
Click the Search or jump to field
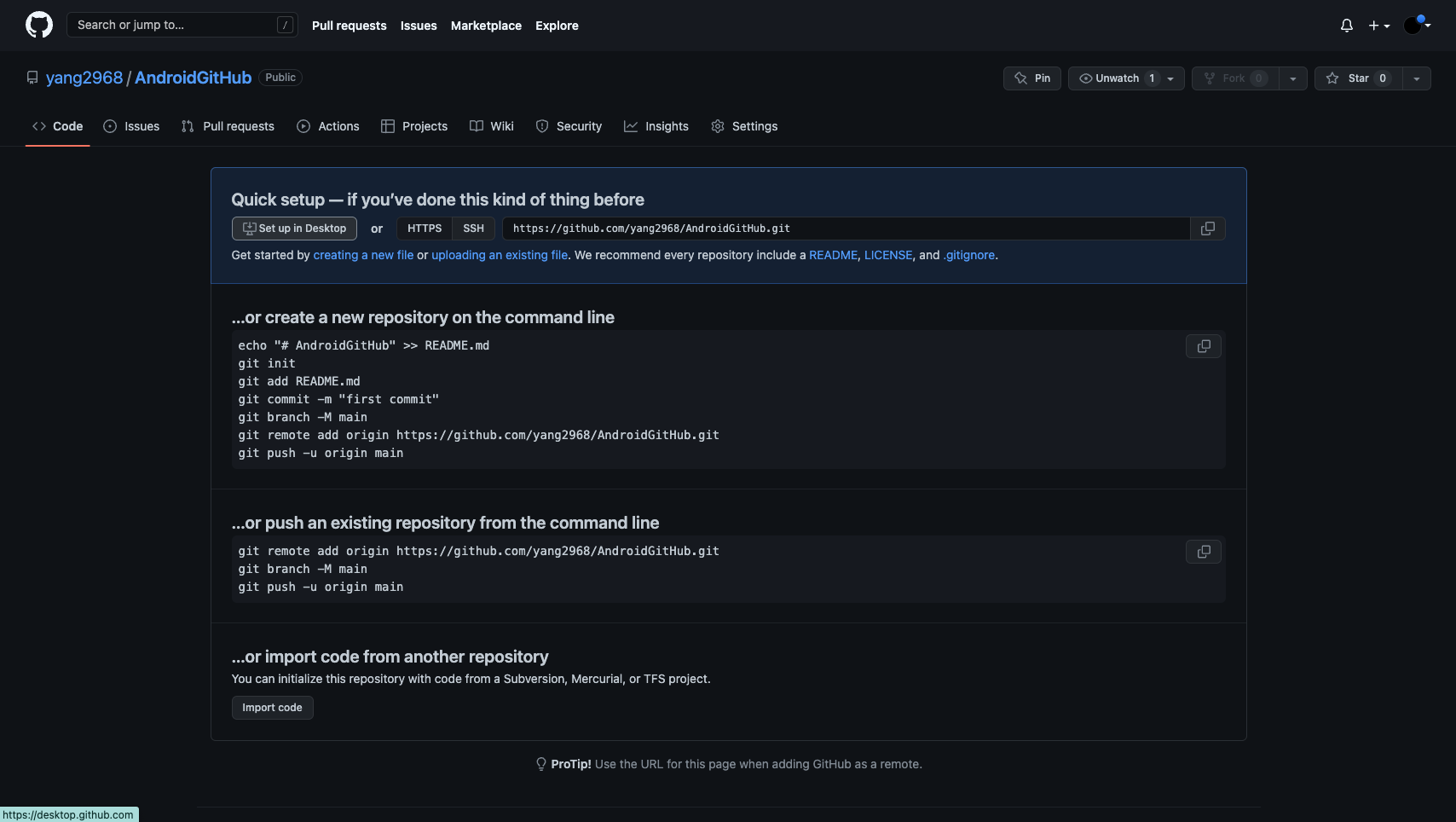[182, 25]
